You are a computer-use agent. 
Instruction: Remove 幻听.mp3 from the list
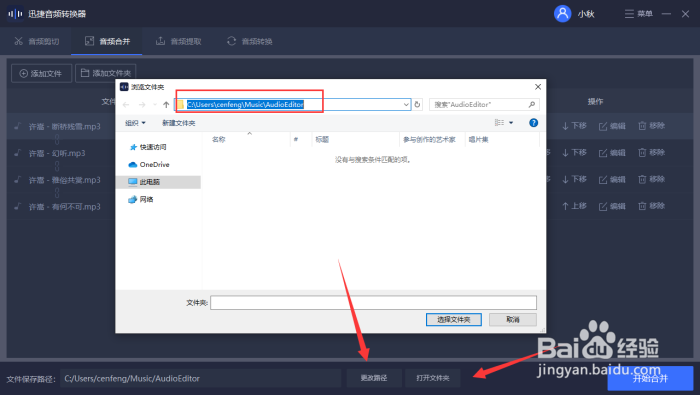click(x=651, y=153)
